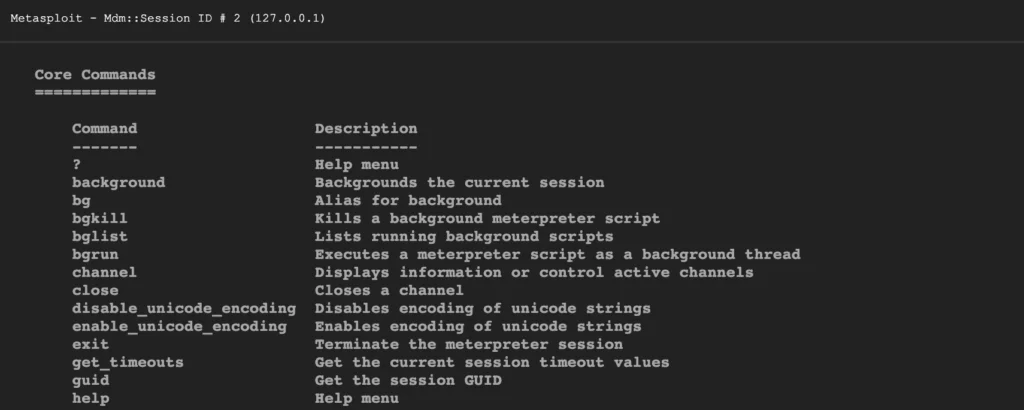Select the background command name

[x=118, y=183]
